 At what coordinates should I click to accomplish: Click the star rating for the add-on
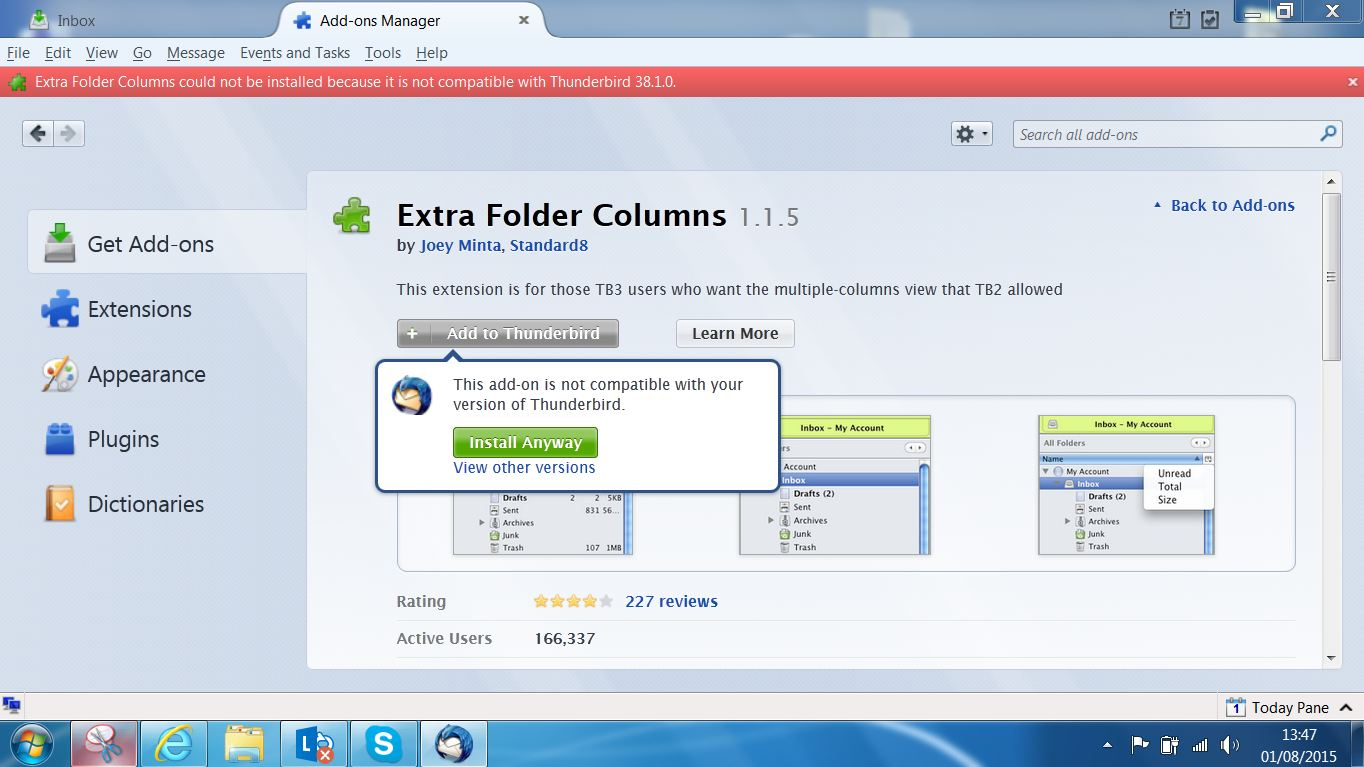click(573, 601)
